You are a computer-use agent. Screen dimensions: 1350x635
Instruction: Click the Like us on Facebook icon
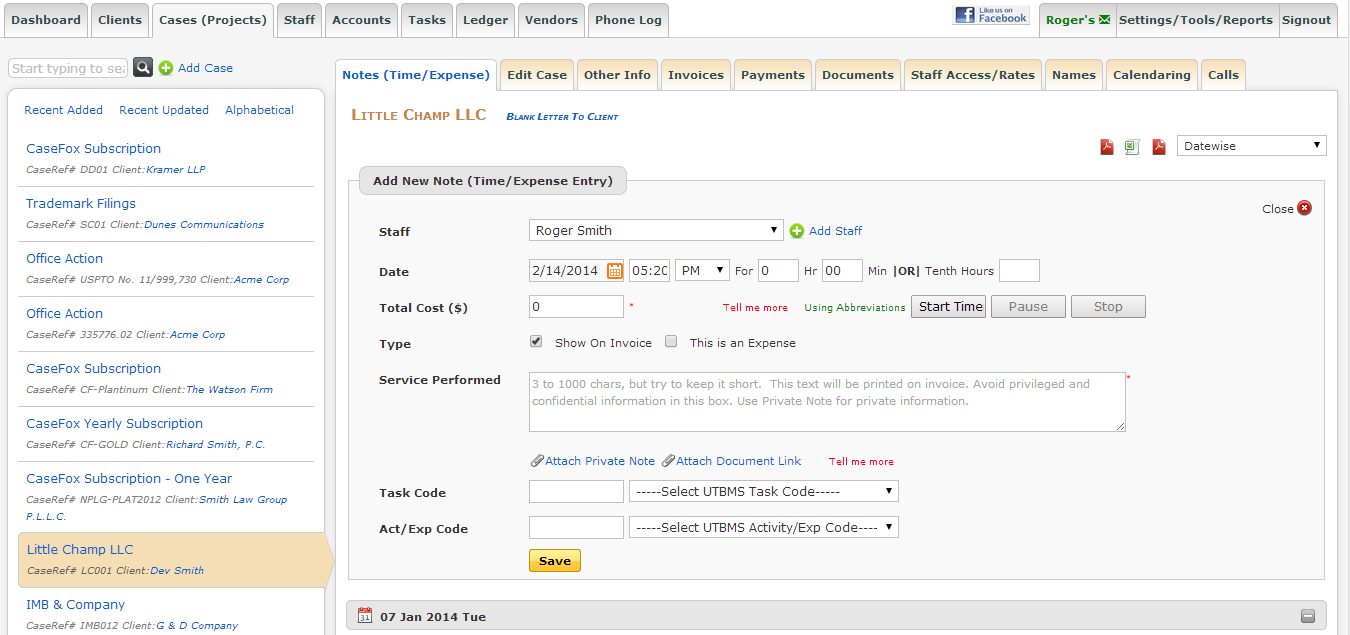[991, 15]
